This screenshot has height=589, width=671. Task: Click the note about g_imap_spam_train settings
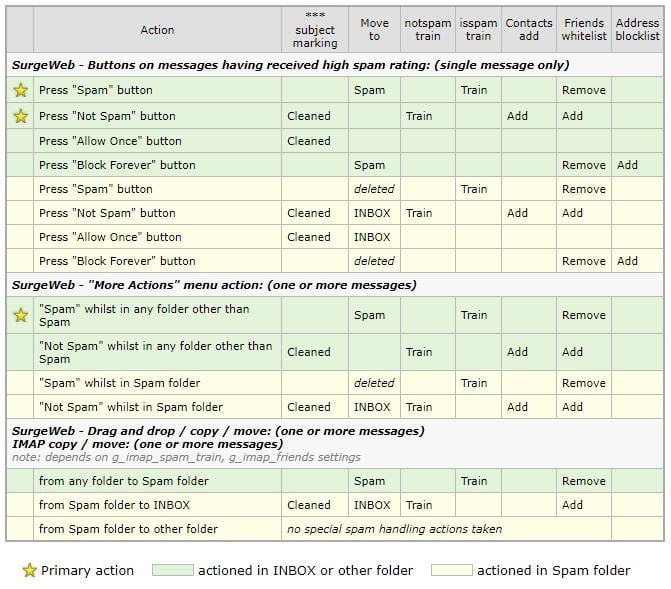tap(186, 458)
